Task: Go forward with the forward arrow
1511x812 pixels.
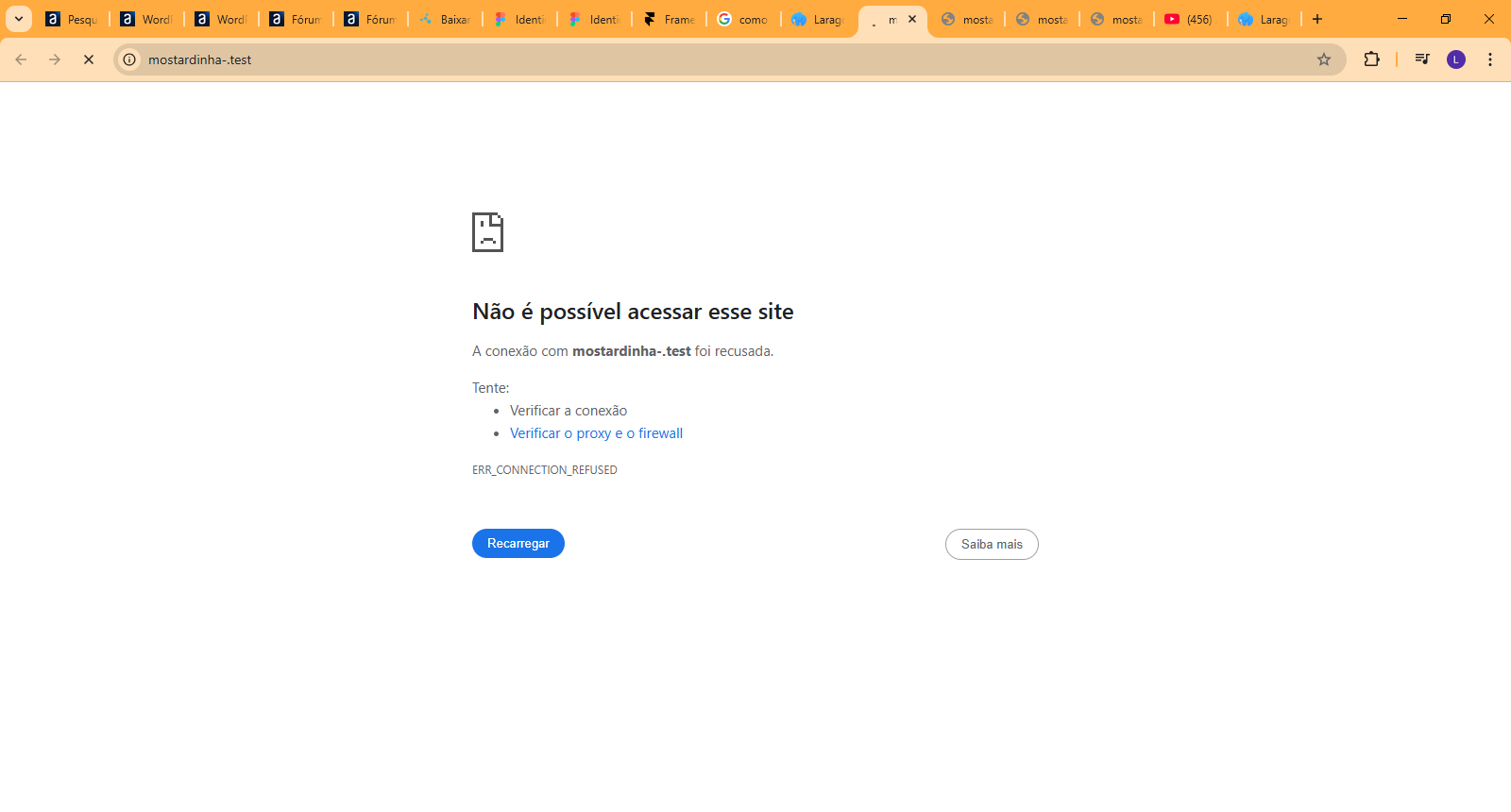Action: (55, 59)
